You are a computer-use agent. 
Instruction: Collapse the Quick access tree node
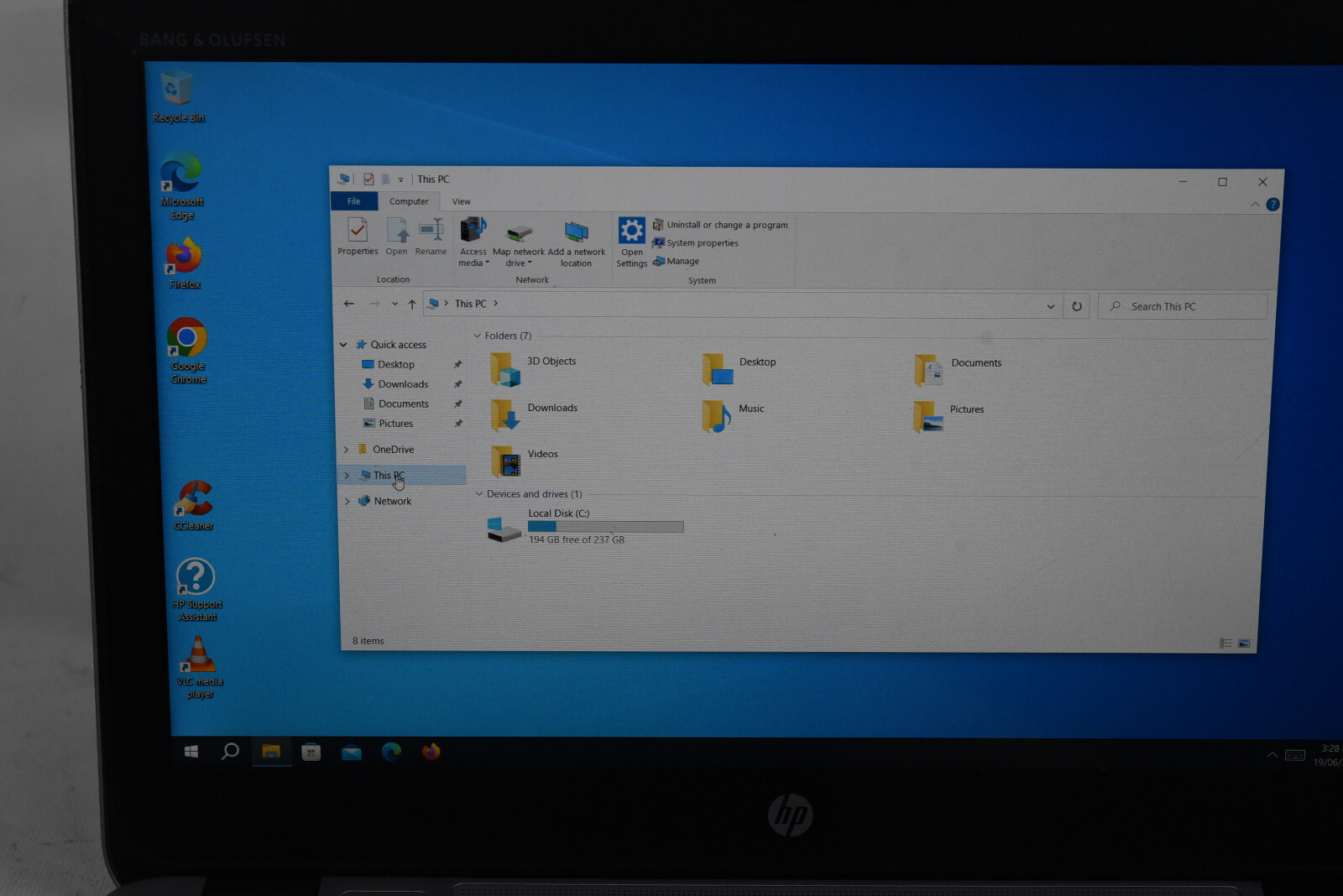[x=343, y=345]
